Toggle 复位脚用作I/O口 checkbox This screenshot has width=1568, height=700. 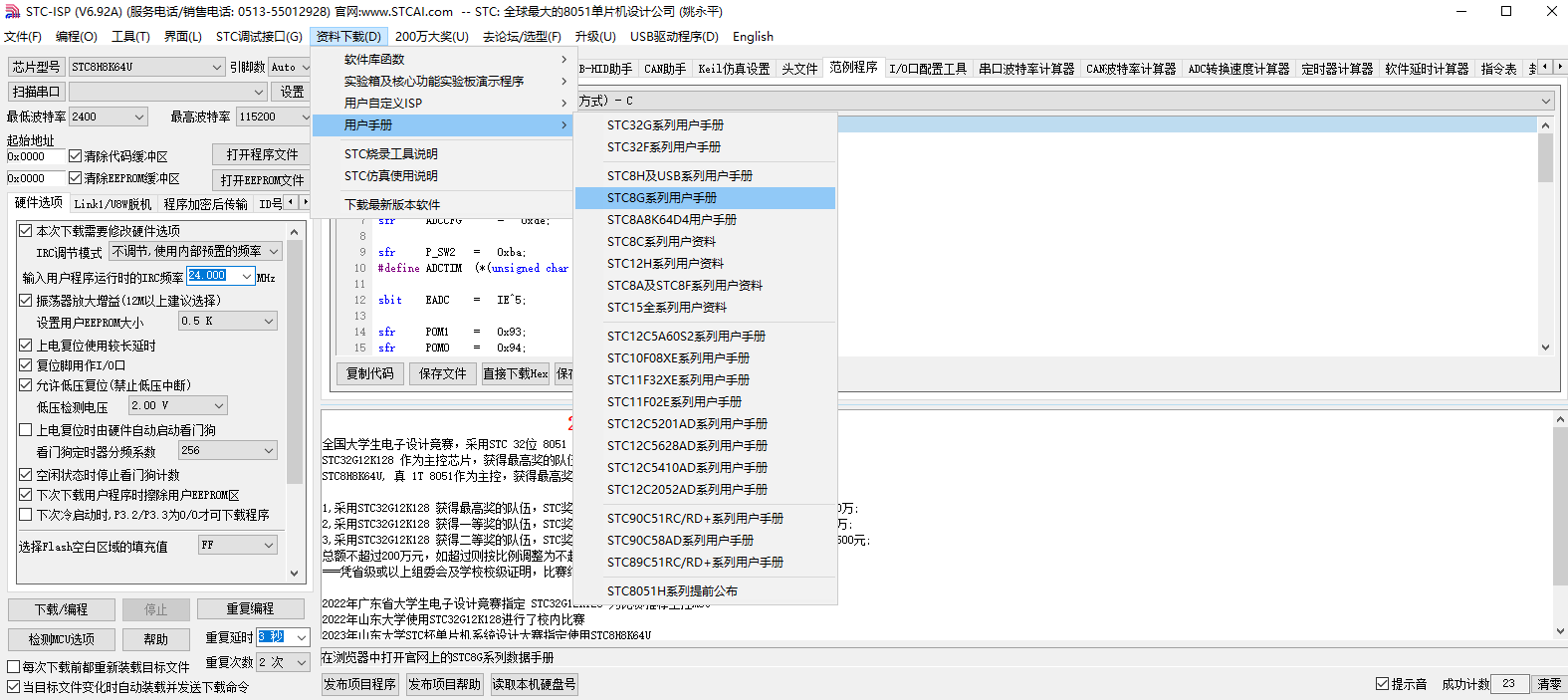pyautogui.click(x=26, y=365)
